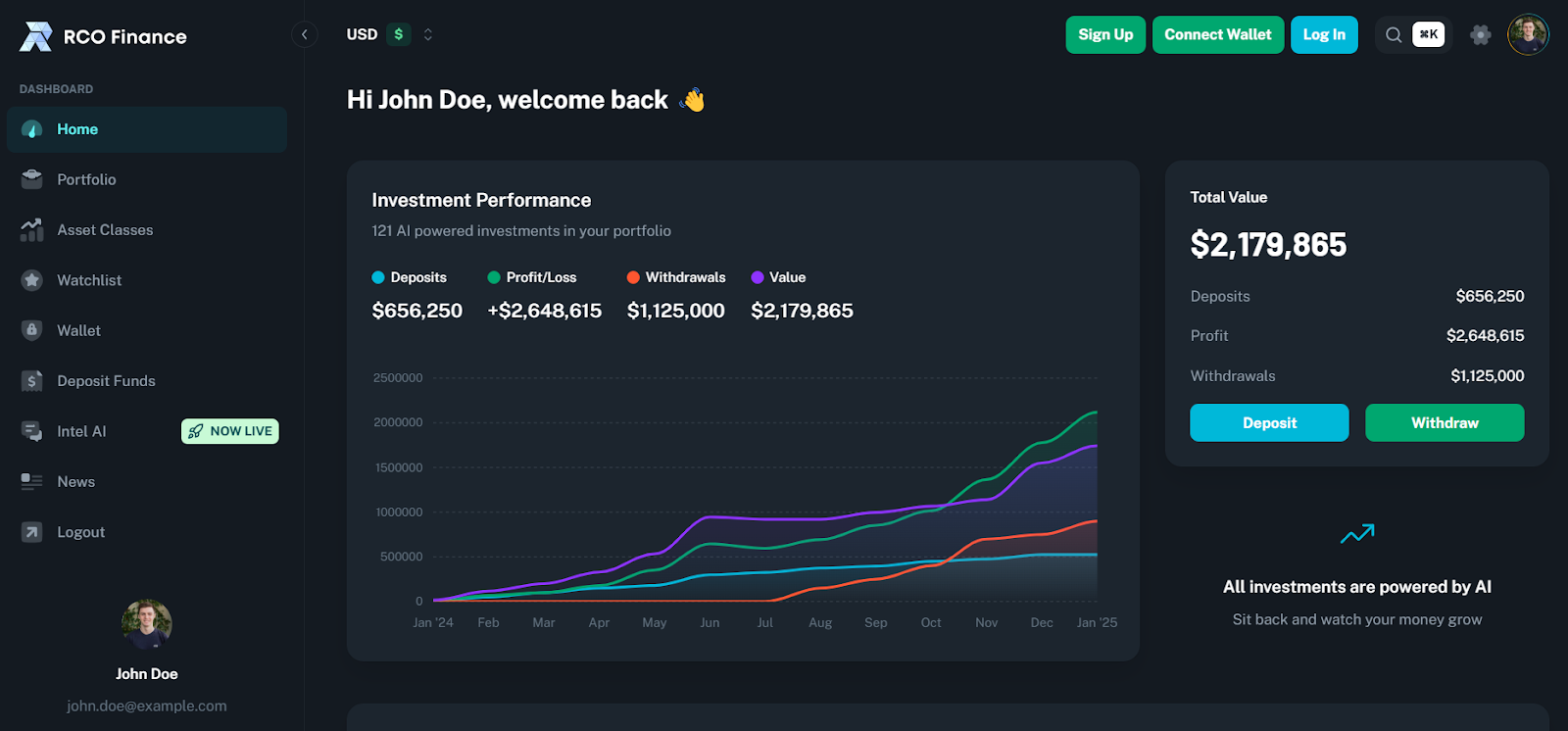Click the purple Value legend color dot
This screenshot has width=1568, height=731.
[758, 277]
